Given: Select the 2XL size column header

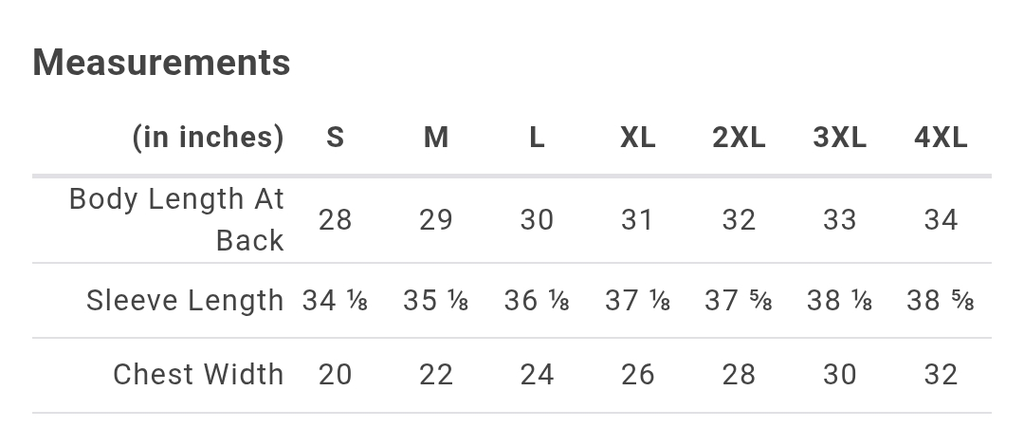Looking at the screenshot, I should [739, 138].
